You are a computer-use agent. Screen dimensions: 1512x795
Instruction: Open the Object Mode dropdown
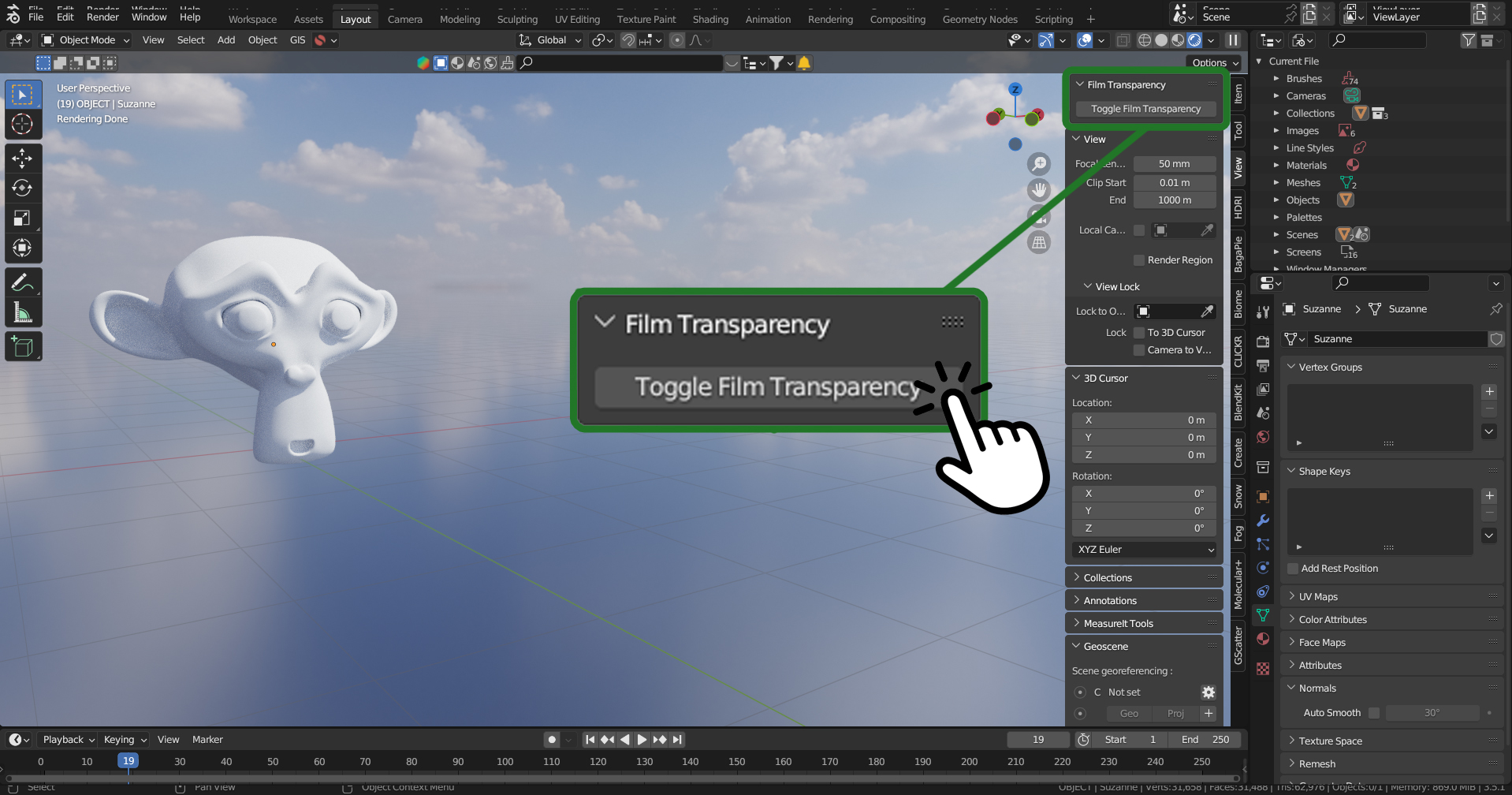tap(86, 40)
